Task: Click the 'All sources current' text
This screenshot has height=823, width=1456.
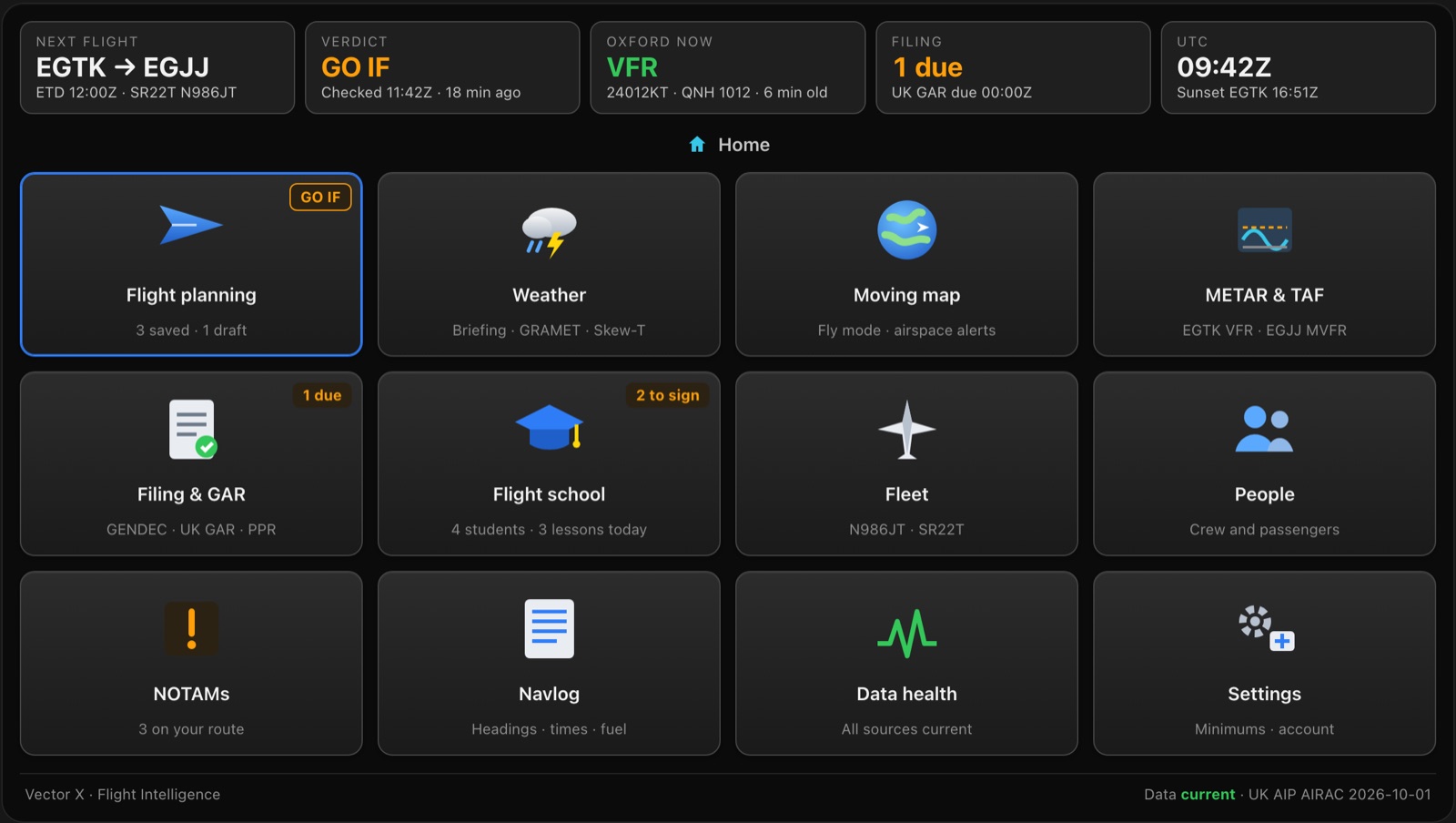Action: click(x=906, y=729)
